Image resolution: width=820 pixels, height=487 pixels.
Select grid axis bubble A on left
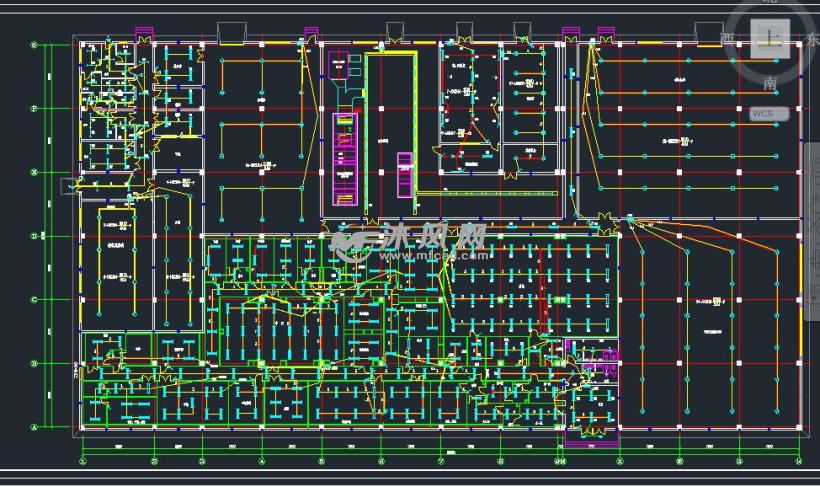click(x=35, y=427)
